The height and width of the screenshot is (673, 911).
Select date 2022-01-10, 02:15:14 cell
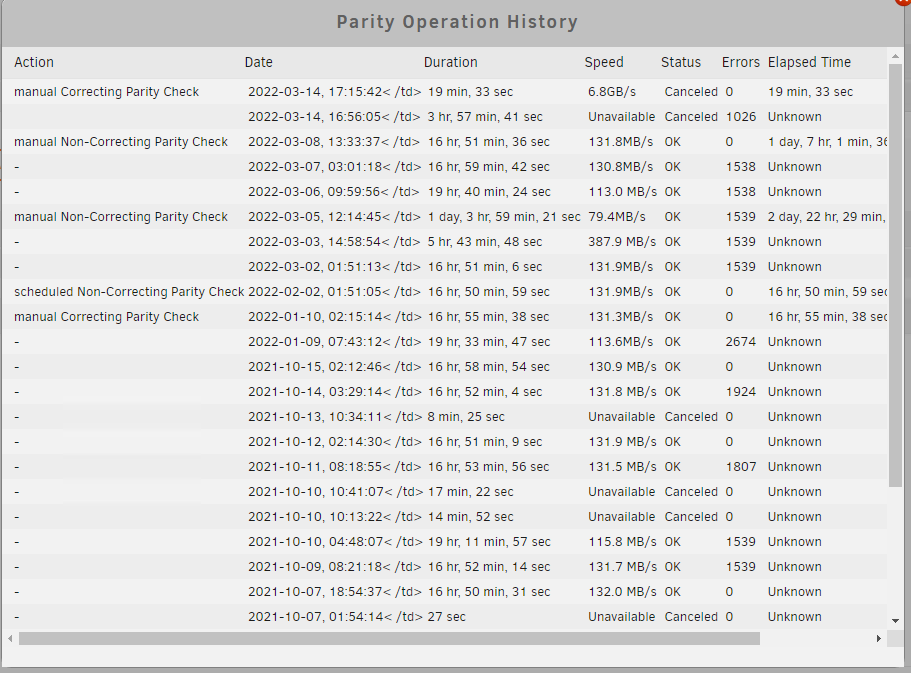pyautogui.click(x=334, y=317)
